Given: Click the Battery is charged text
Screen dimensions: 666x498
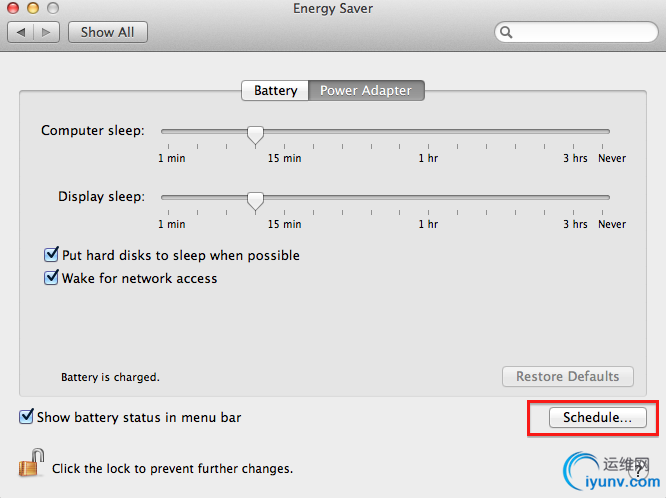Looking at the screenshot, I should pos(110,377).
